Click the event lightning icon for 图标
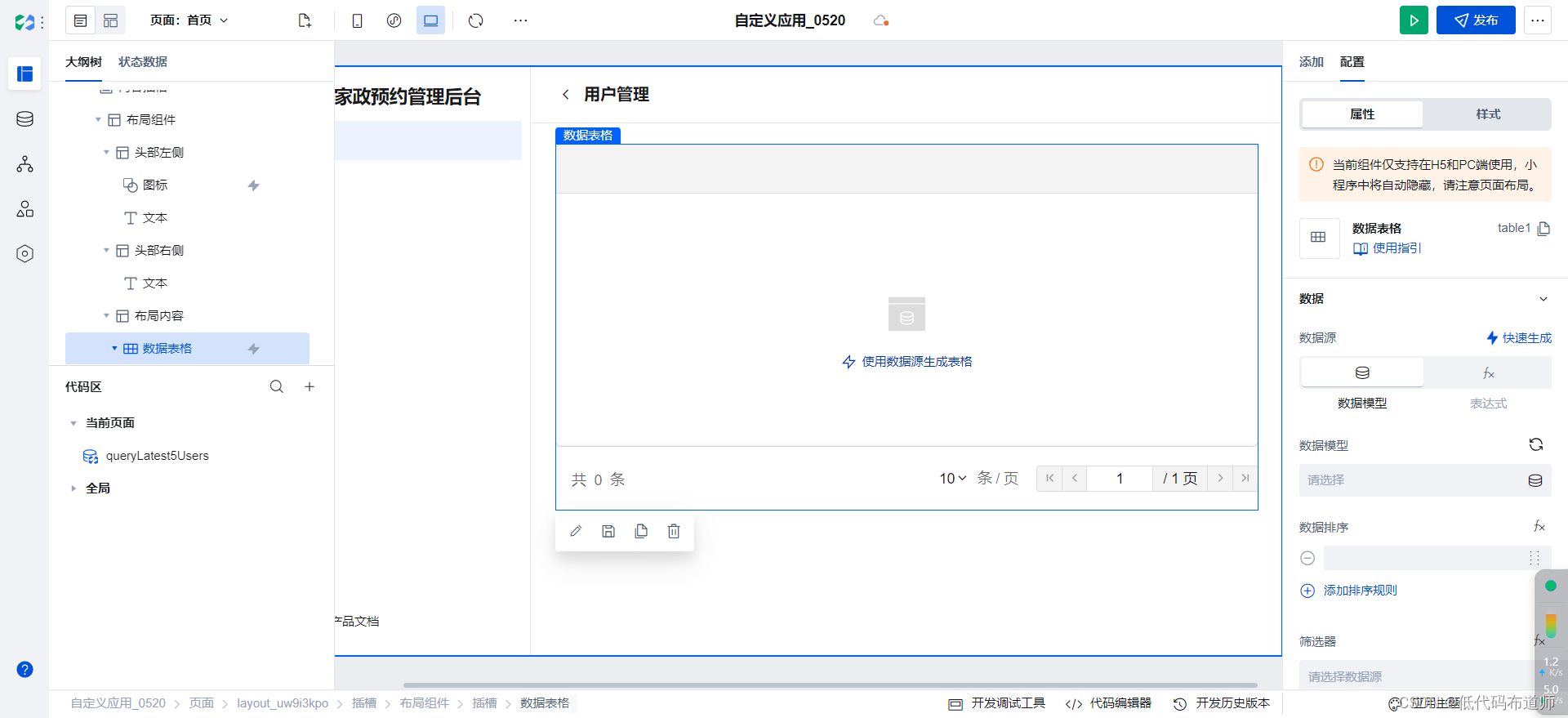Screen dimensions: 1568x718 254,185
